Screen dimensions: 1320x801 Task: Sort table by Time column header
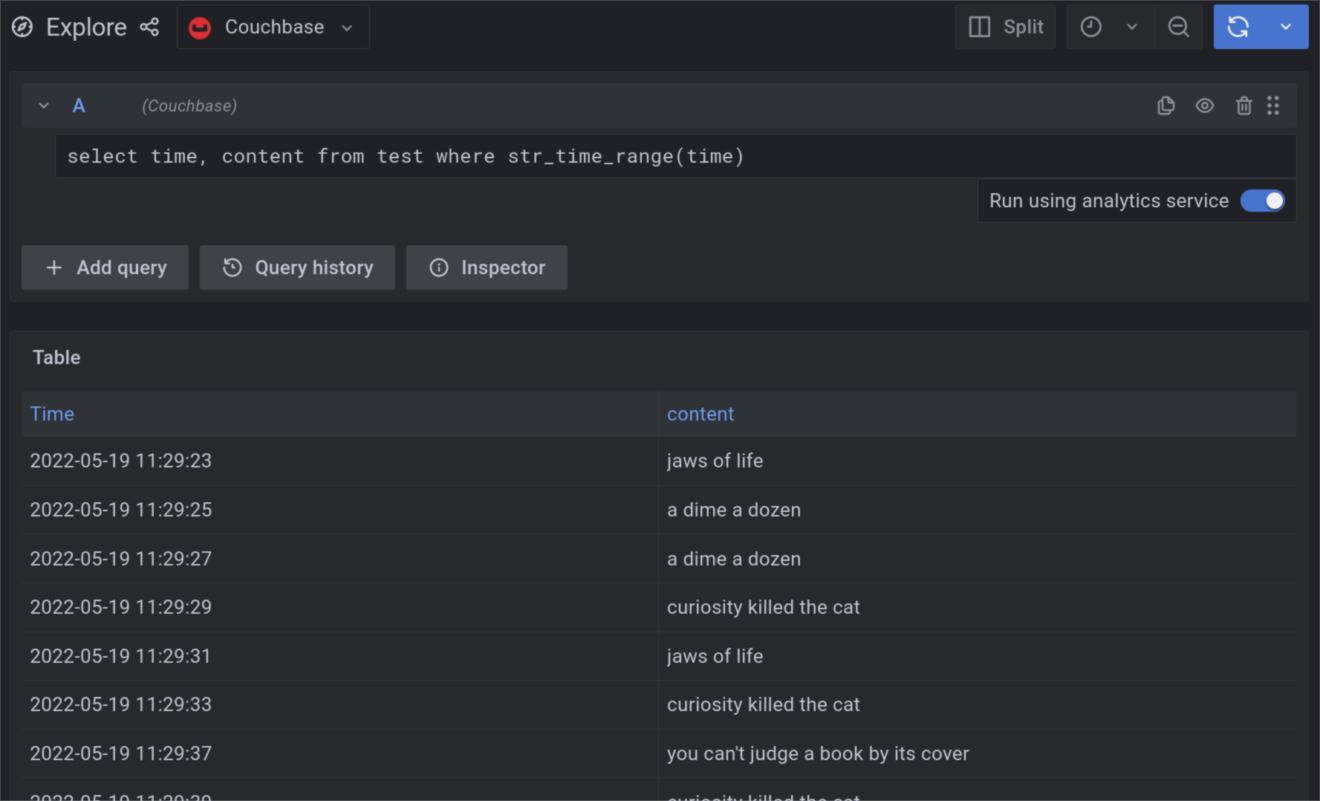[x=52, y=414]
